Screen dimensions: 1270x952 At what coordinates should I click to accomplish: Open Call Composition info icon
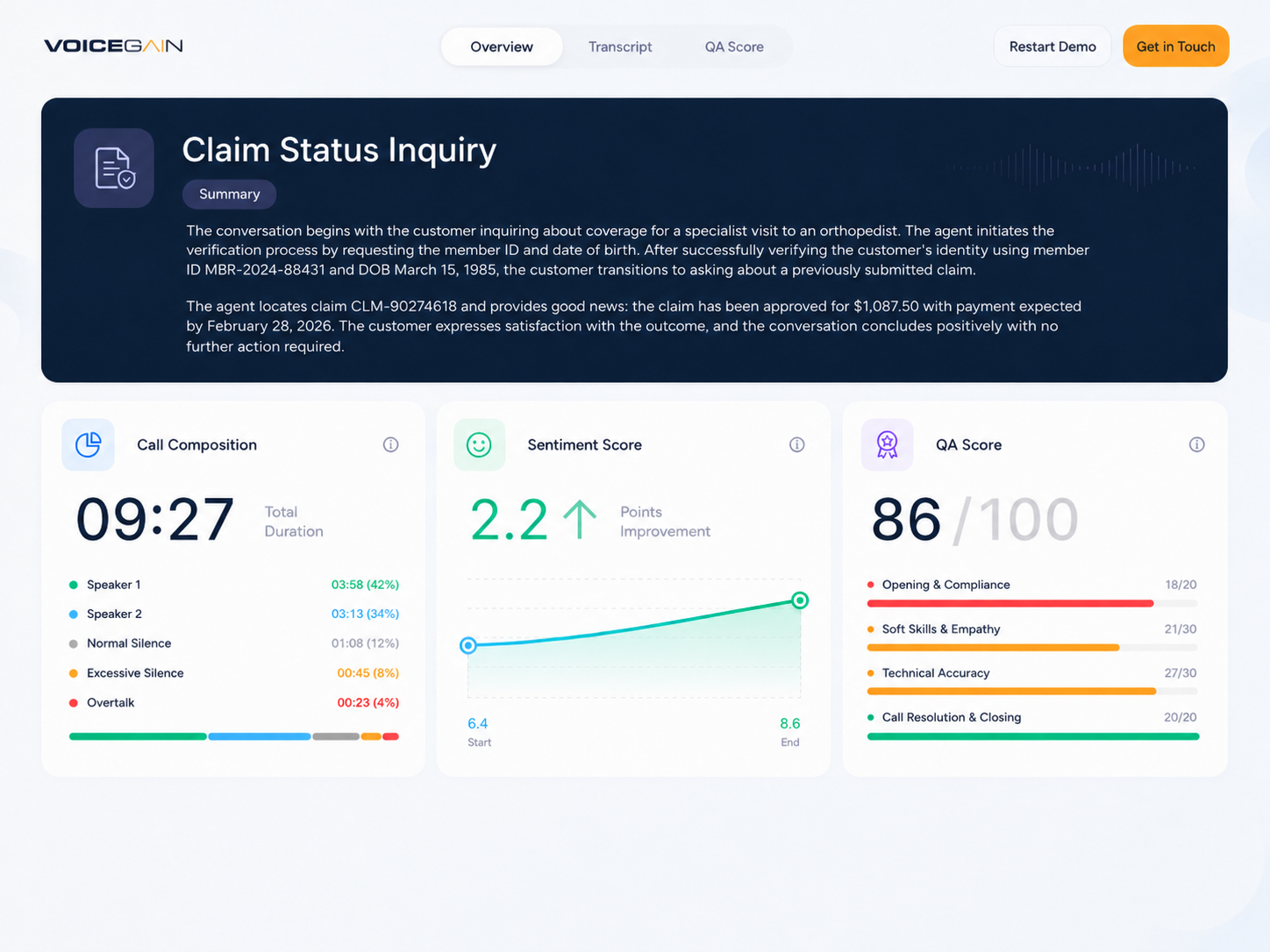[391, 444]
